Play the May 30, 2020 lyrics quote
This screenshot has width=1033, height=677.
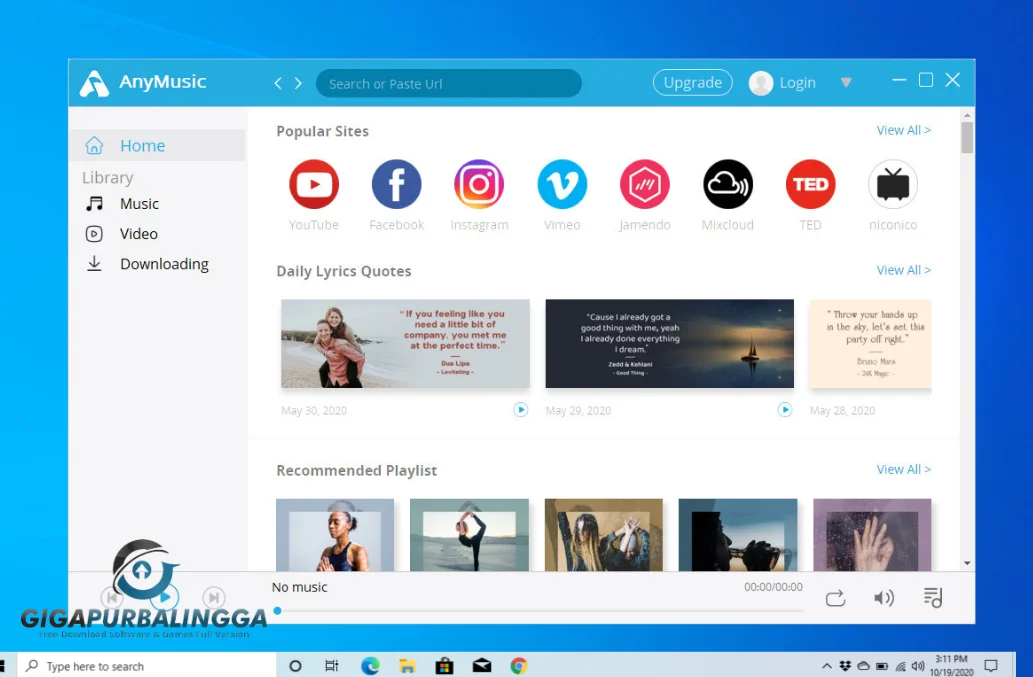click(520, 410)
